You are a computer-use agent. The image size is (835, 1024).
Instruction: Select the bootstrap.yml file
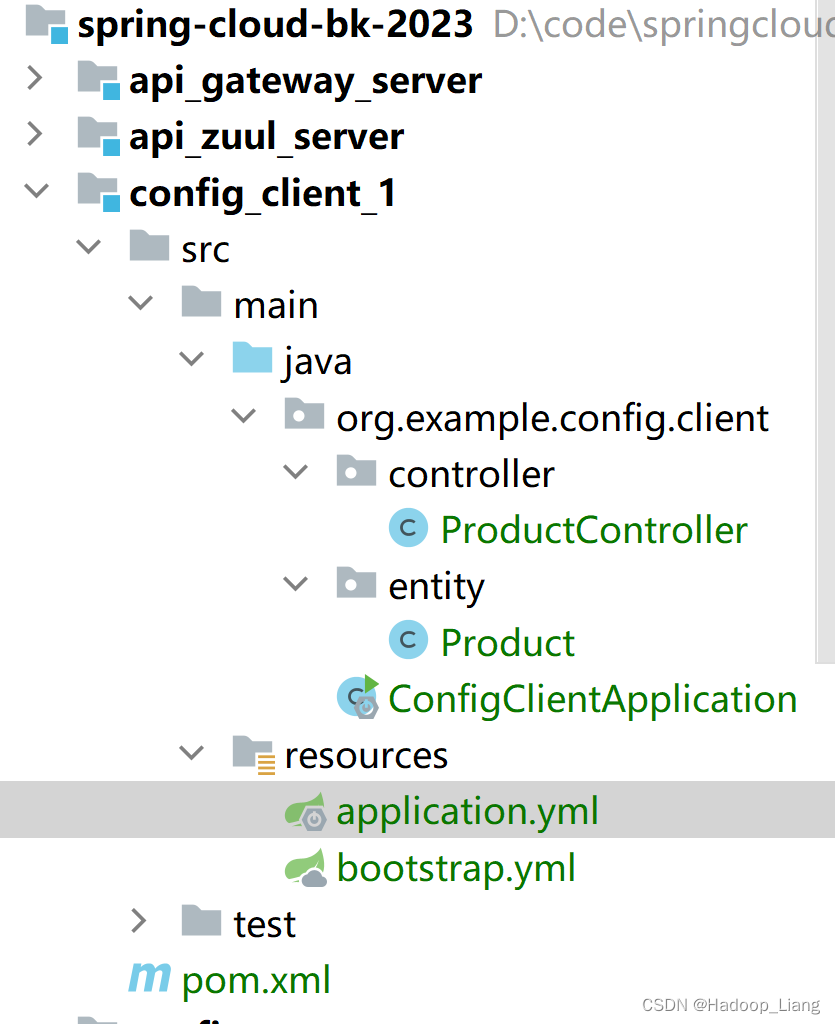[456, 868]
